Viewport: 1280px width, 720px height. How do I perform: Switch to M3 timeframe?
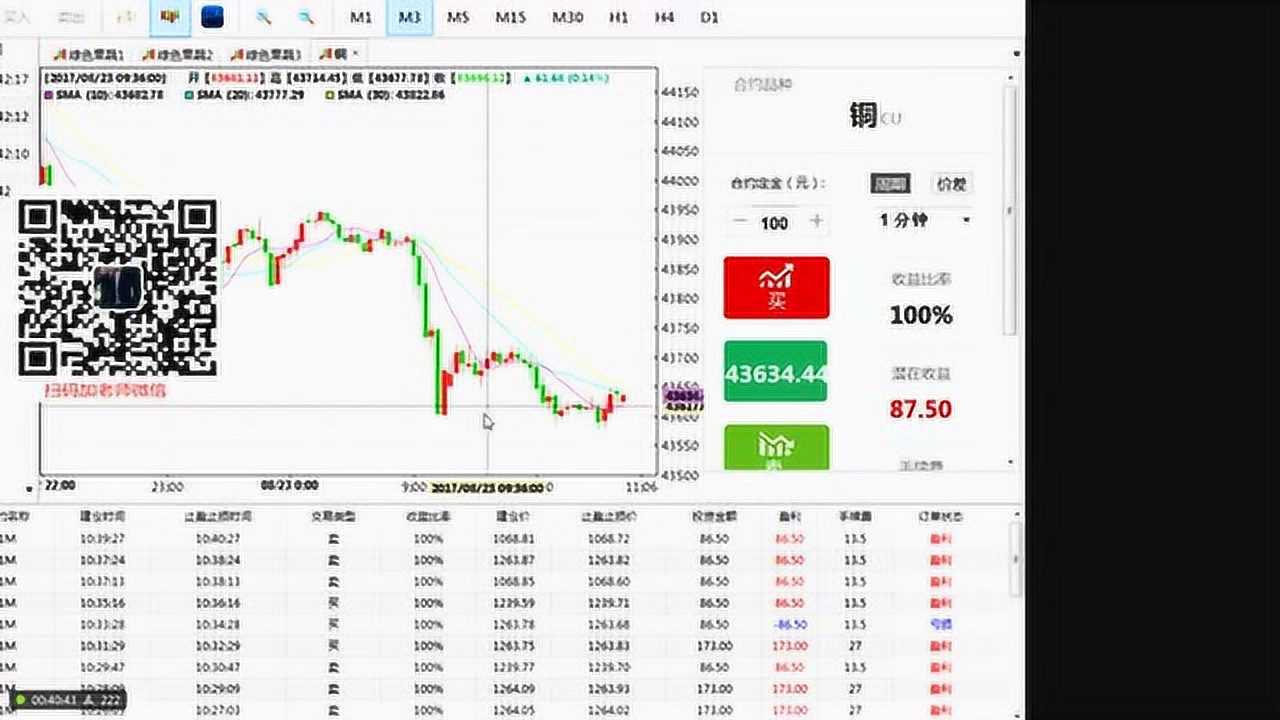[x=409, y=17]
